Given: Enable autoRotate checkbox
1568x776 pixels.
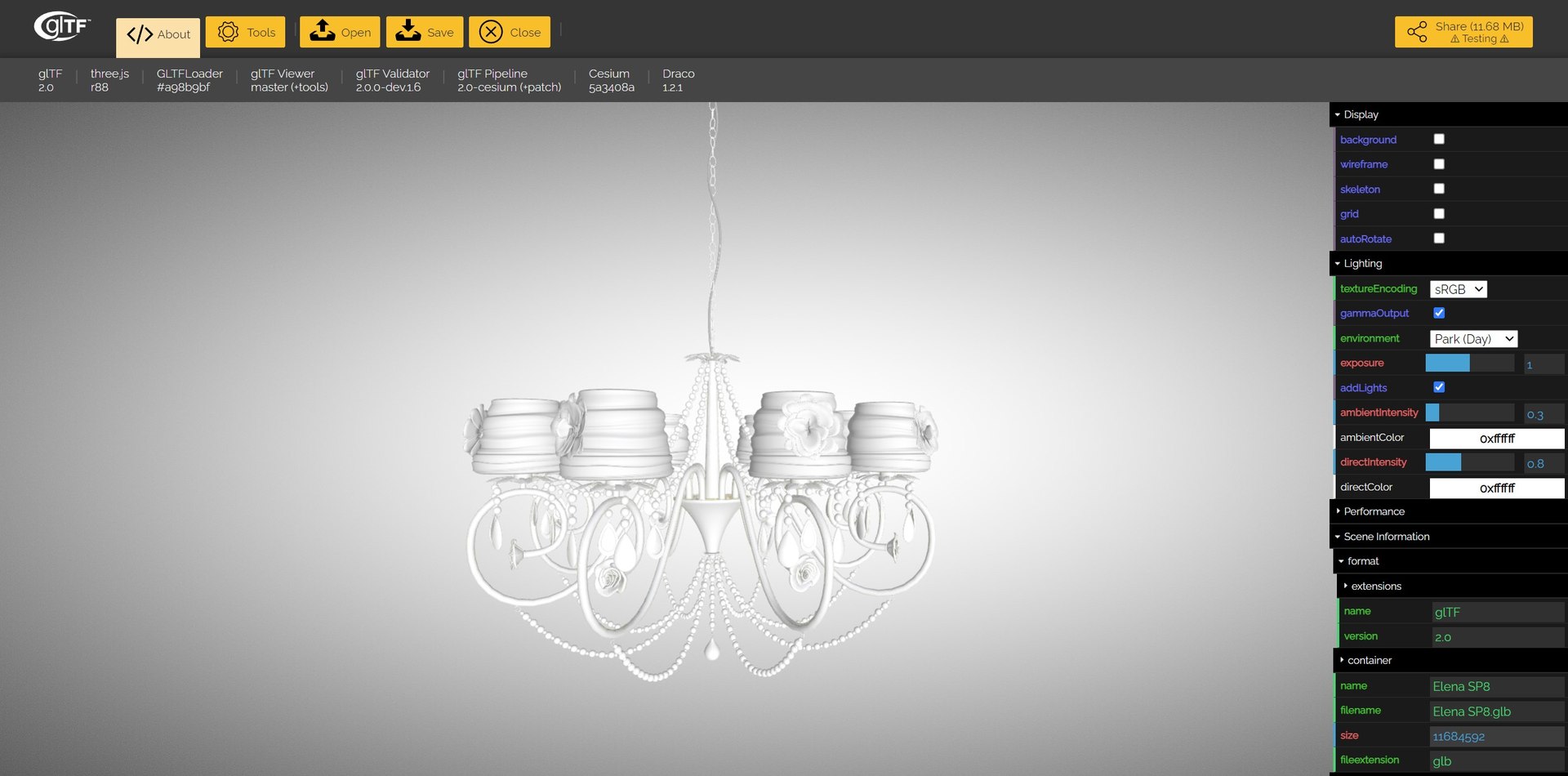Looking at the screenshot, I should pyautogui.click(x=1439, y=239).
